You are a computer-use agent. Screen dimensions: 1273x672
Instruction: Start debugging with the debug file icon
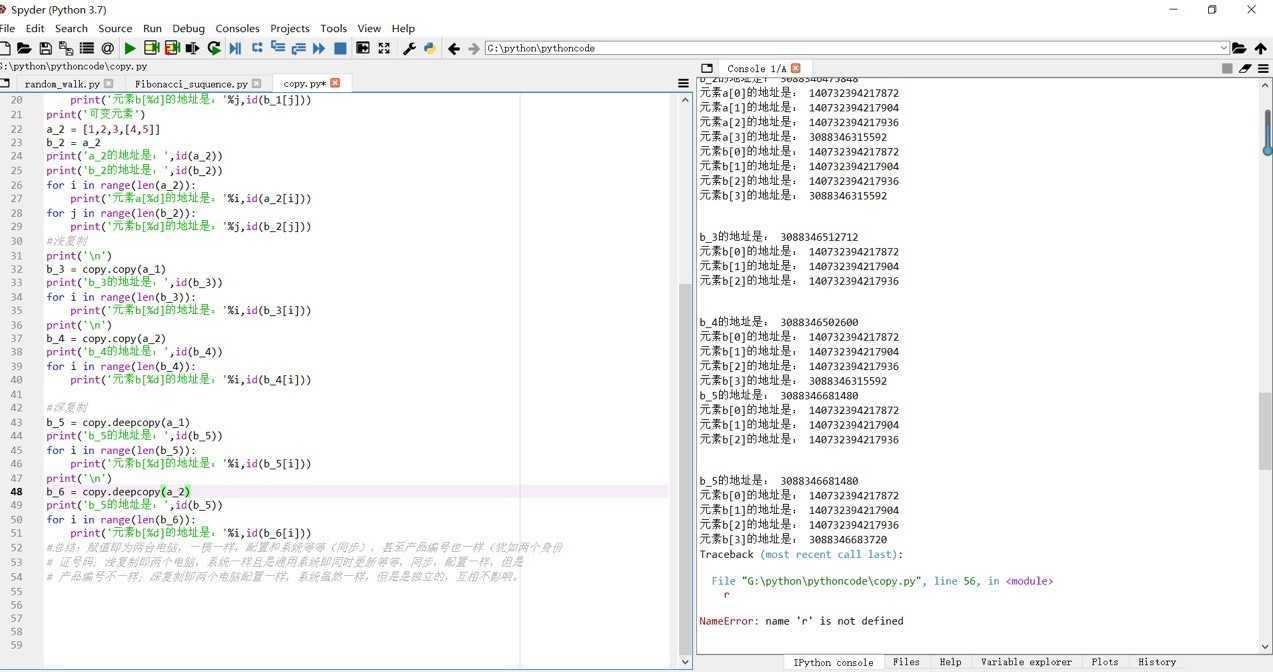(235, 48)
